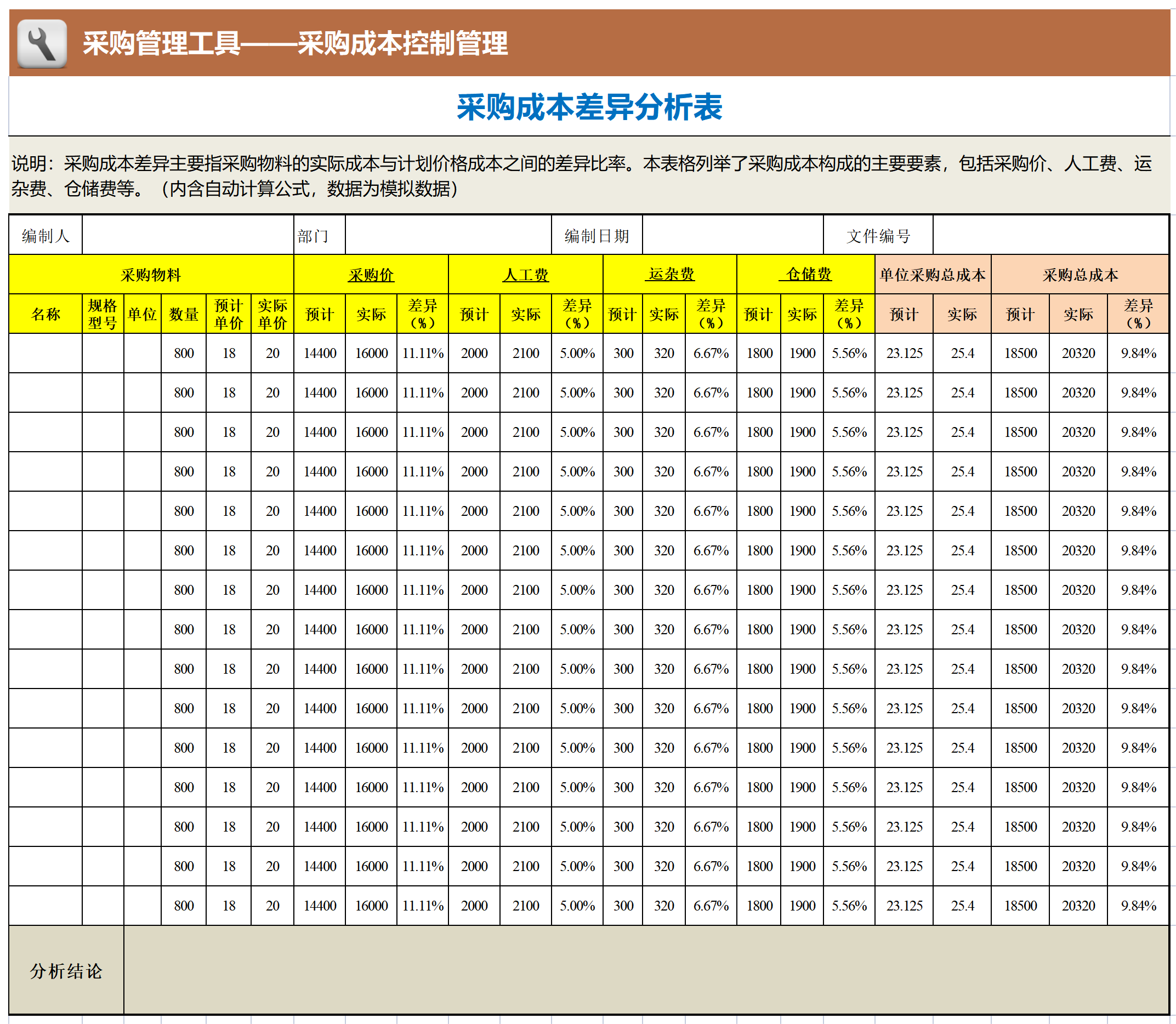Select the 单位 column header

pyautogui.click(x=143, y=314)
